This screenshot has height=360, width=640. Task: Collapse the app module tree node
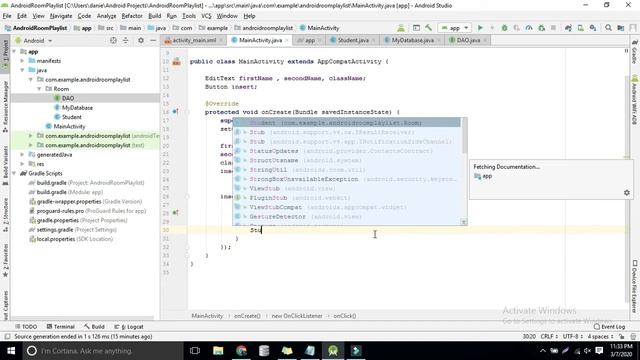click(15, 51)
